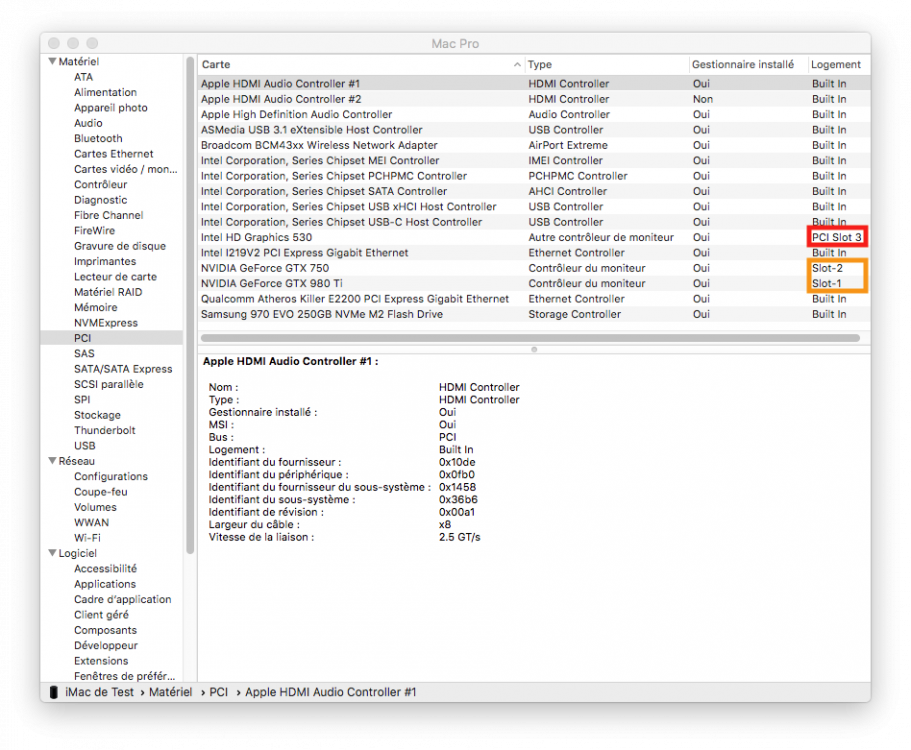911x750 pixels.
Task: Select Alimentation in the sidebar
Action: (x=105, y=92)
